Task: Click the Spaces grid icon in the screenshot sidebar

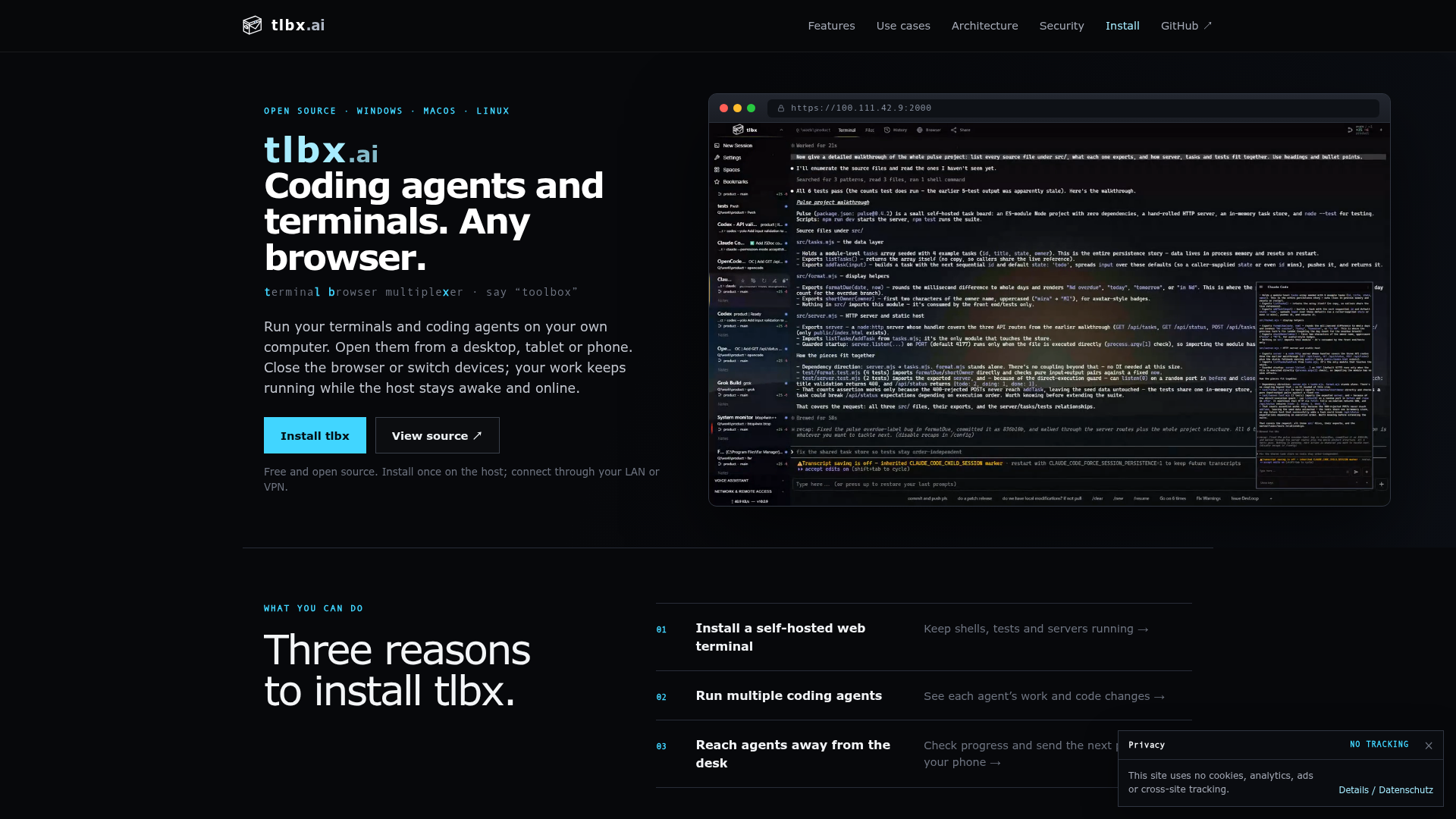Action: click(717, 170)
